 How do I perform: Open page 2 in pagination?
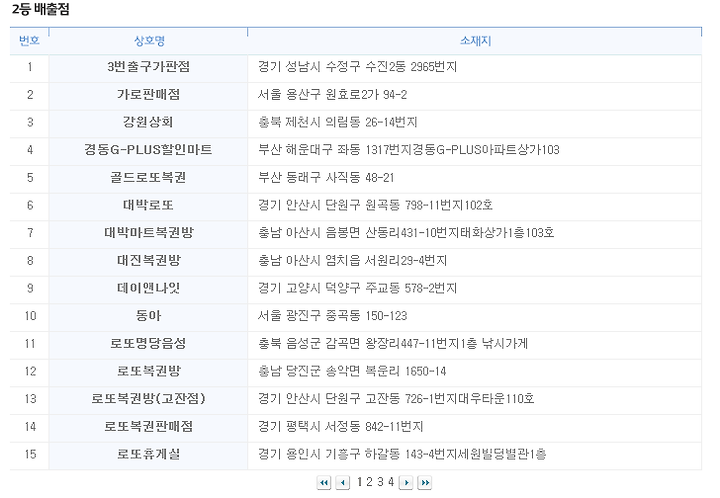(x=369, y=482)
